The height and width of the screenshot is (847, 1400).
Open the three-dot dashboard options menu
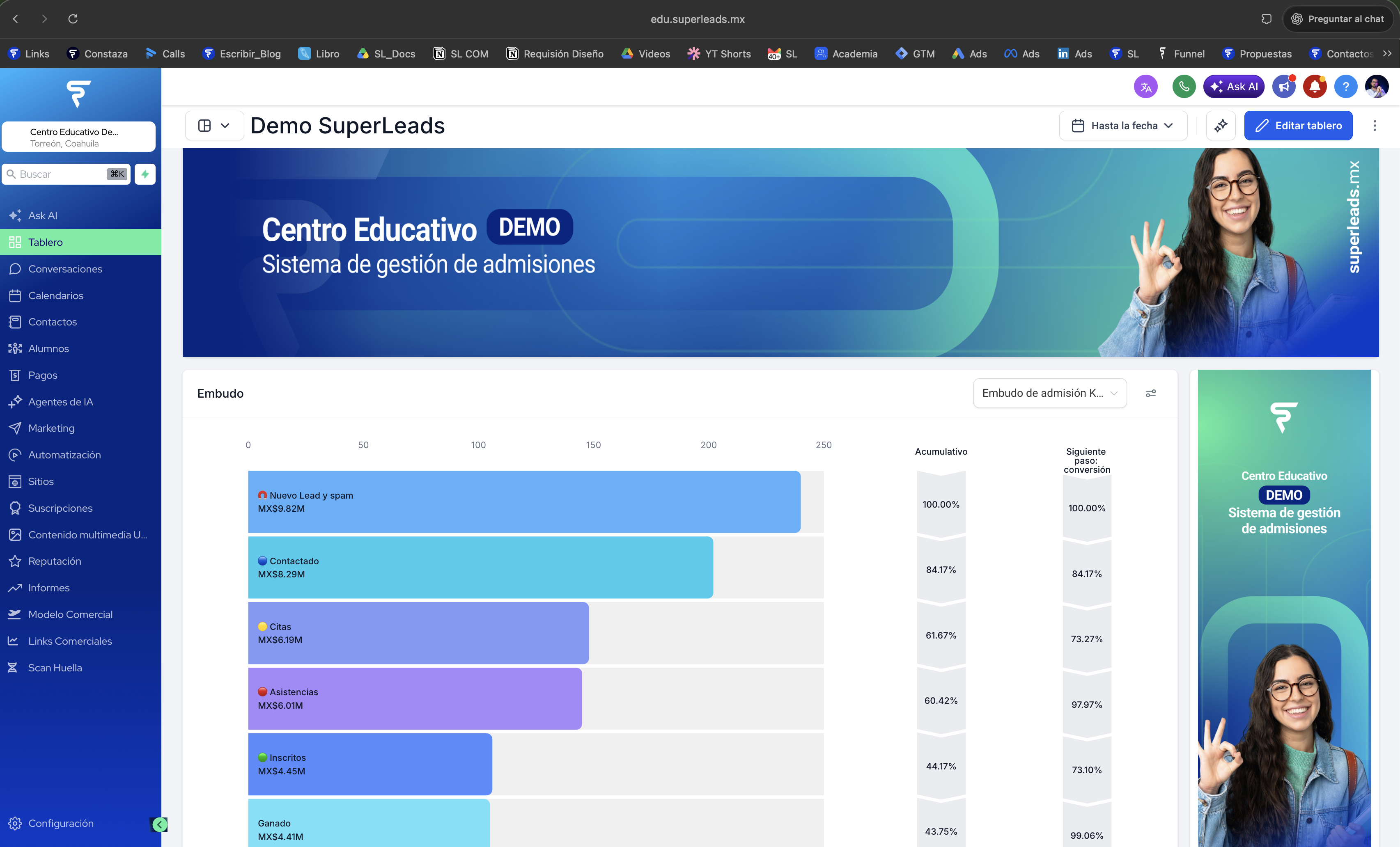(x=1375, y=126)
